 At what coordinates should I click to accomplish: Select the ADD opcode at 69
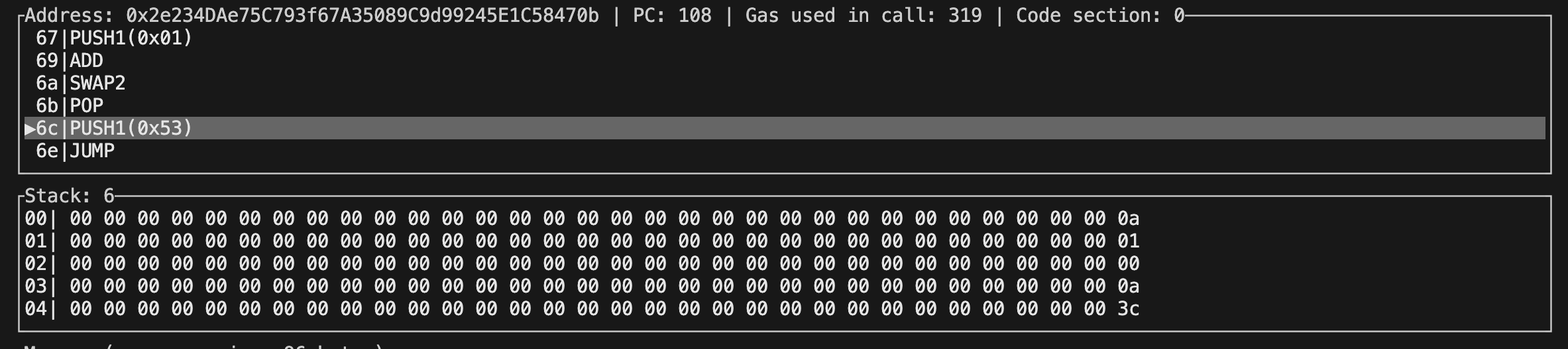click(x=86, y=61)
